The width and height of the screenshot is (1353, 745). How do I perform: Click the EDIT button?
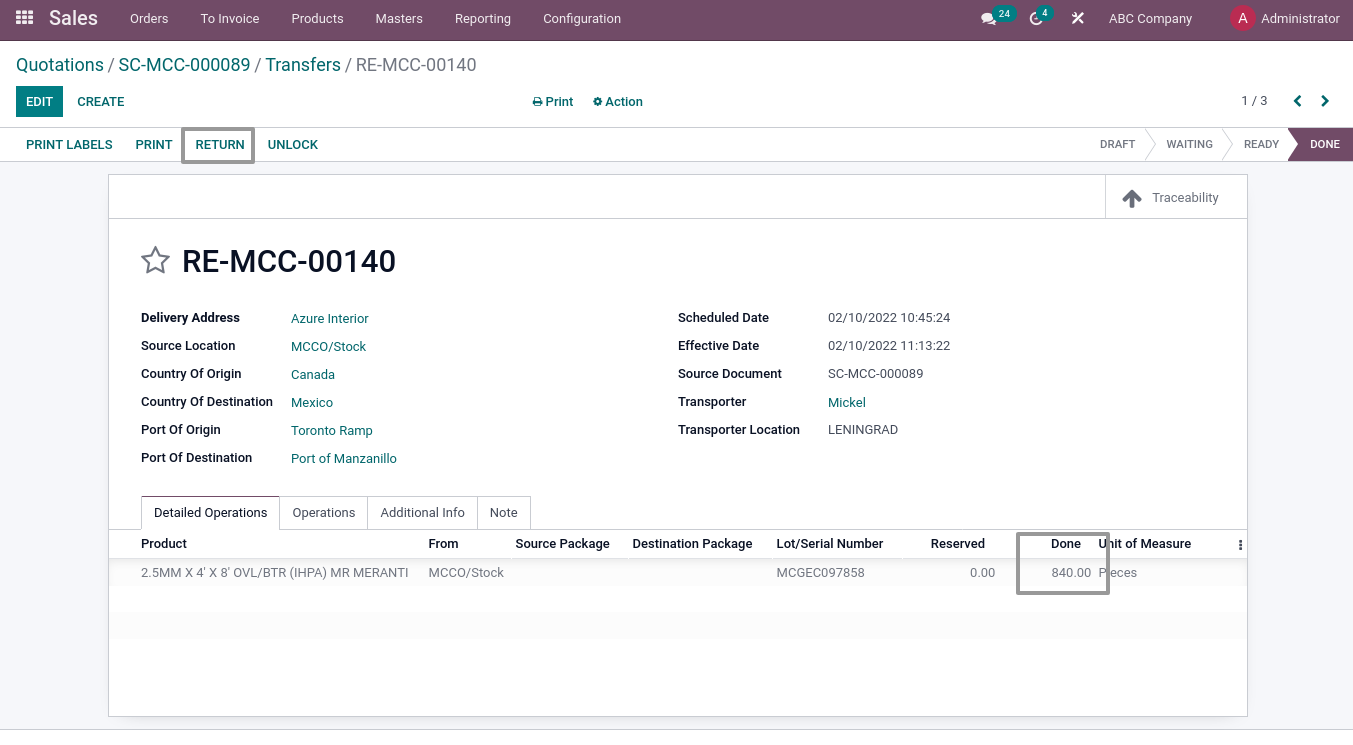click(x=39, y=101)
